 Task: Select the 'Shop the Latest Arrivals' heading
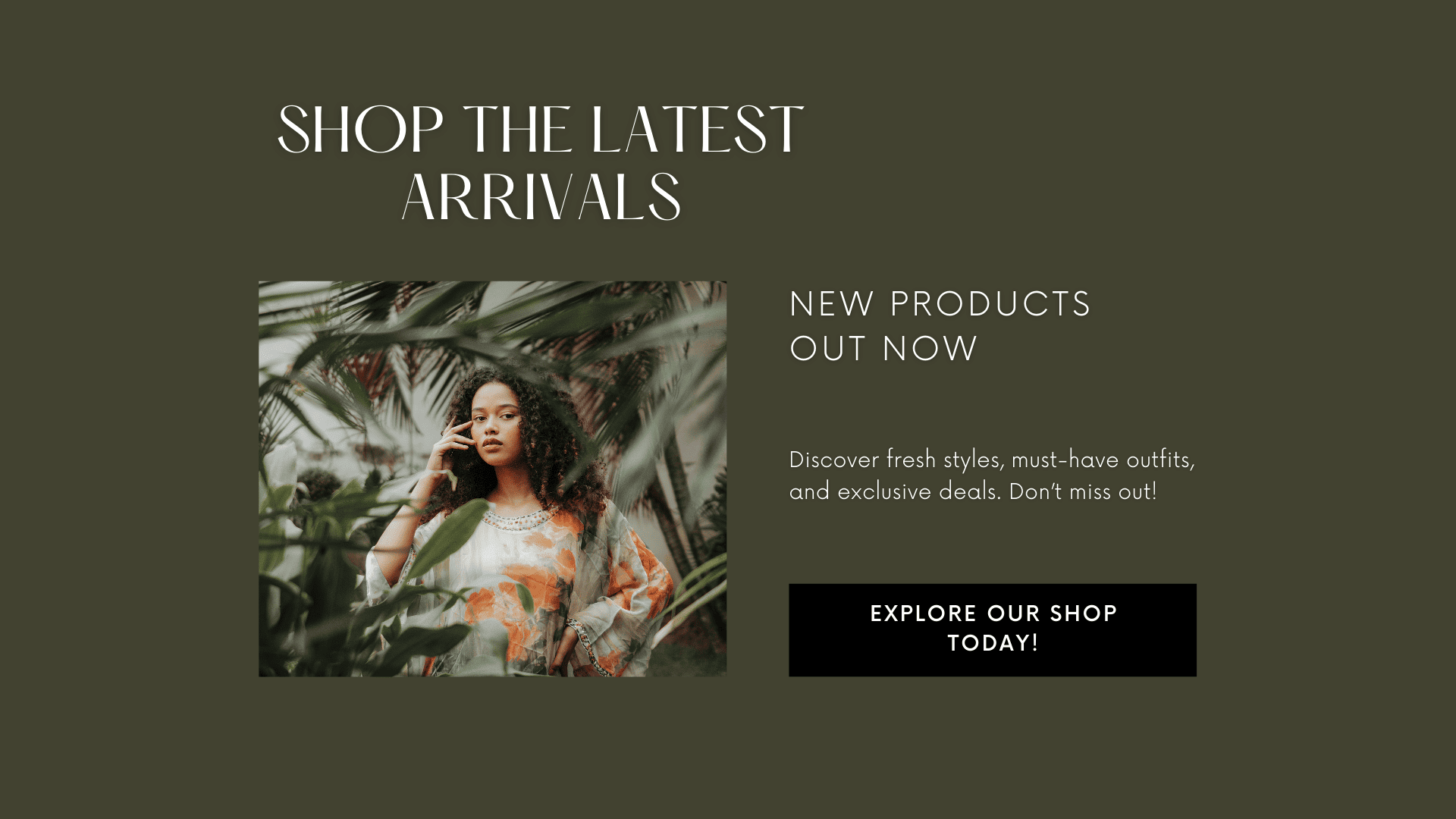[x=541, y=163]
